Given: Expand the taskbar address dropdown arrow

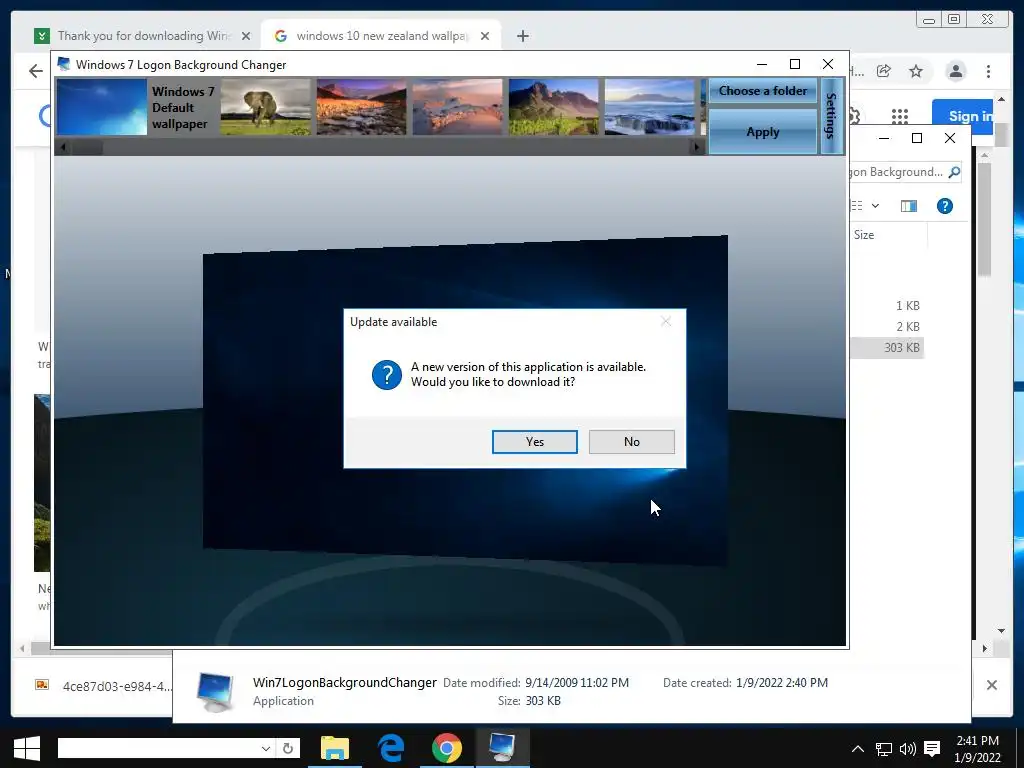Looking at the screenshot, I should 266,748.
